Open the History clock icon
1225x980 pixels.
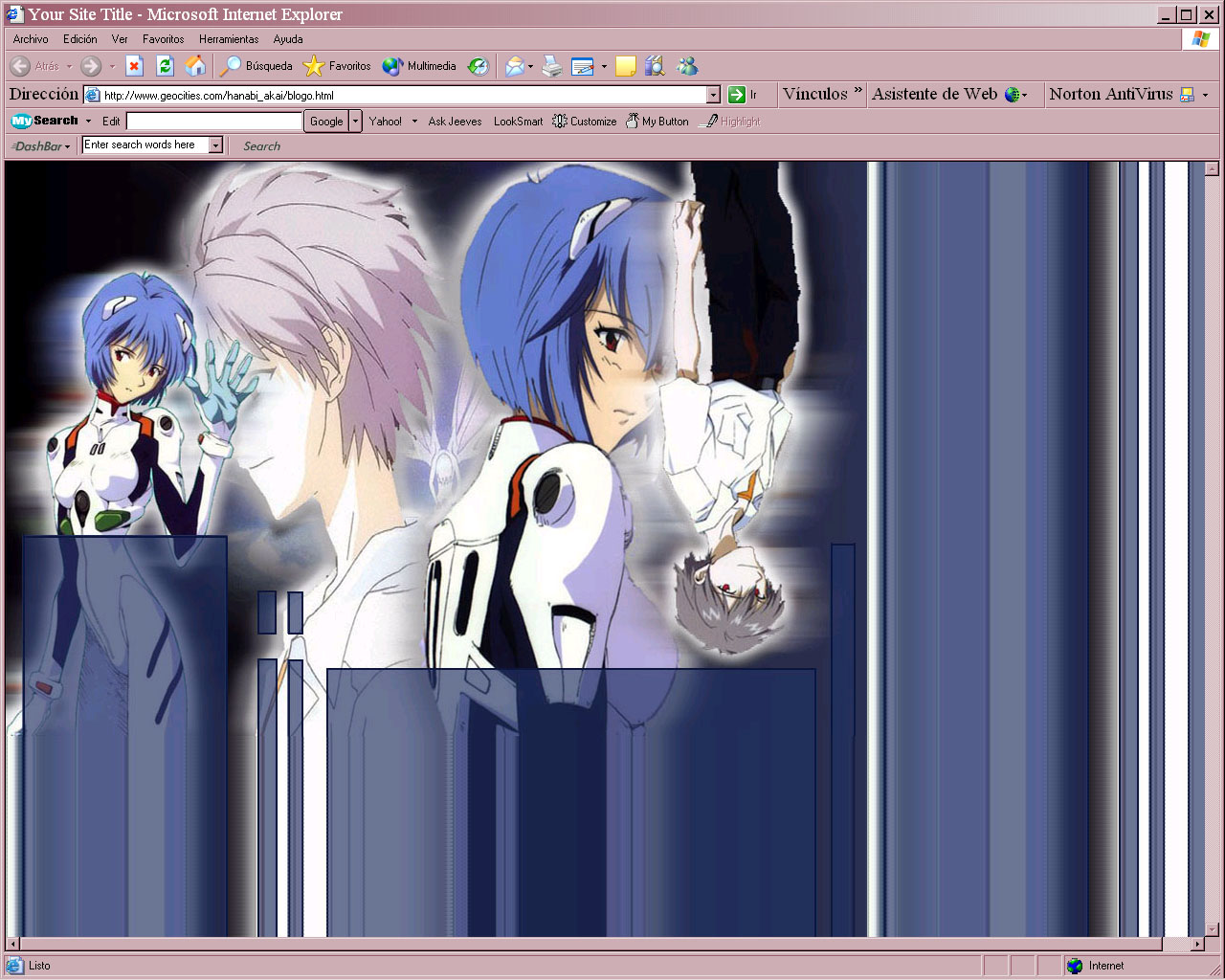click(479, 66)
